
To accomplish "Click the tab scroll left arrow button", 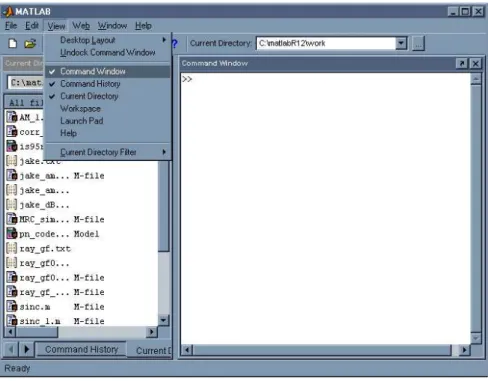I will point(11,349).
